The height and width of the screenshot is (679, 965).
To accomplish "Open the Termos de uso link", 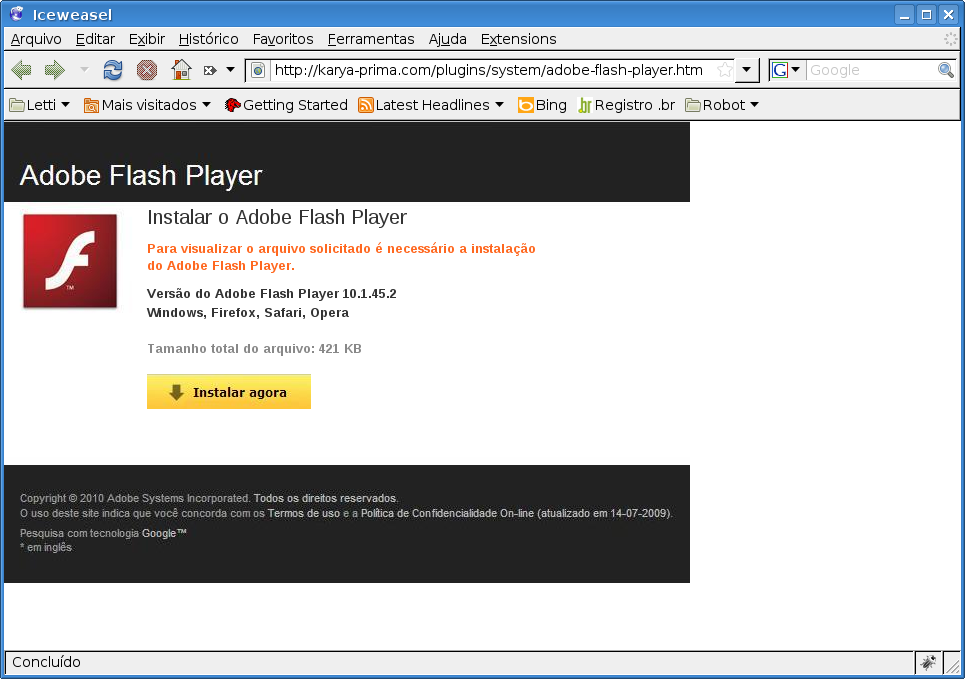I will click(x=303, y=513).
